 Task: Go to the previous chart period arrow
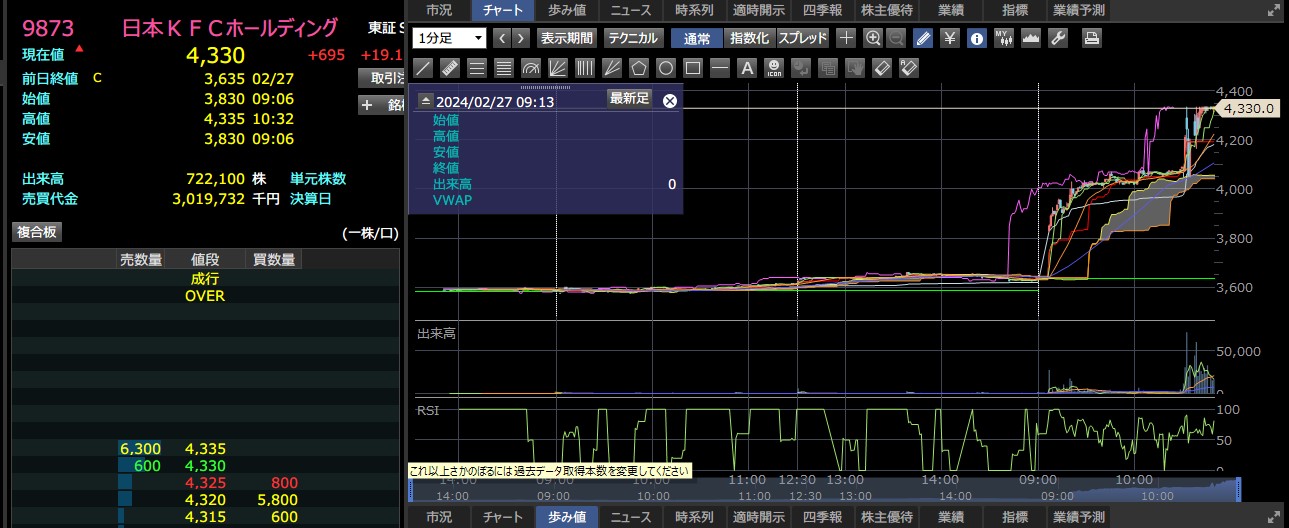502,38
